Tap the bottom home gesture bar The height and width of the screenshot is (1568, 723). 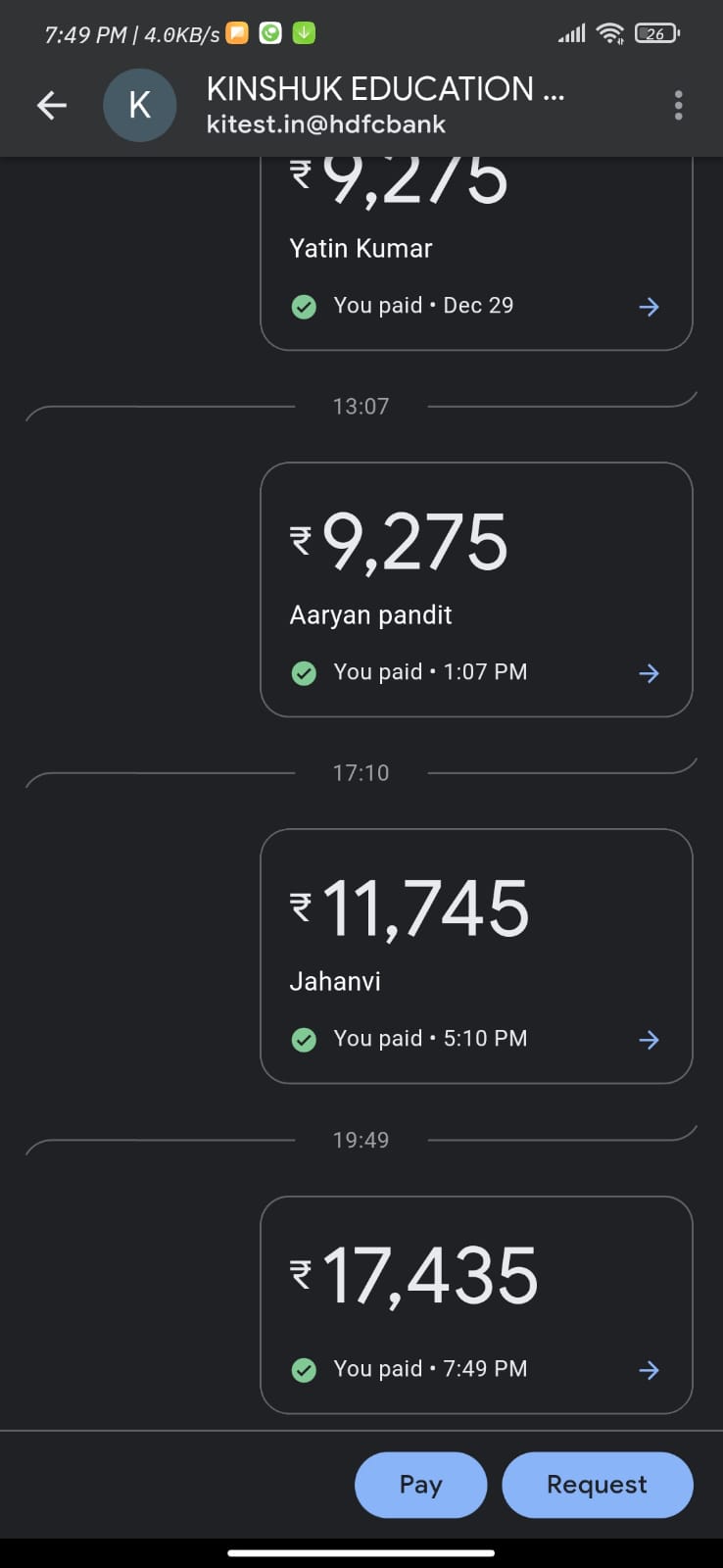pos(361,1552)
